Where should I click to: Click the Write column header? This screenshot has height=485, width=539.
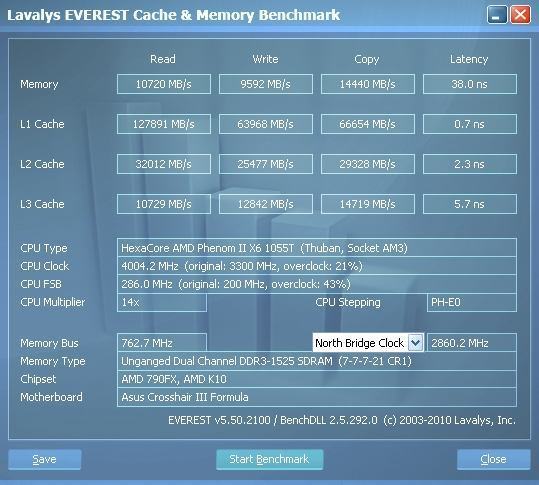coord(265,59)
